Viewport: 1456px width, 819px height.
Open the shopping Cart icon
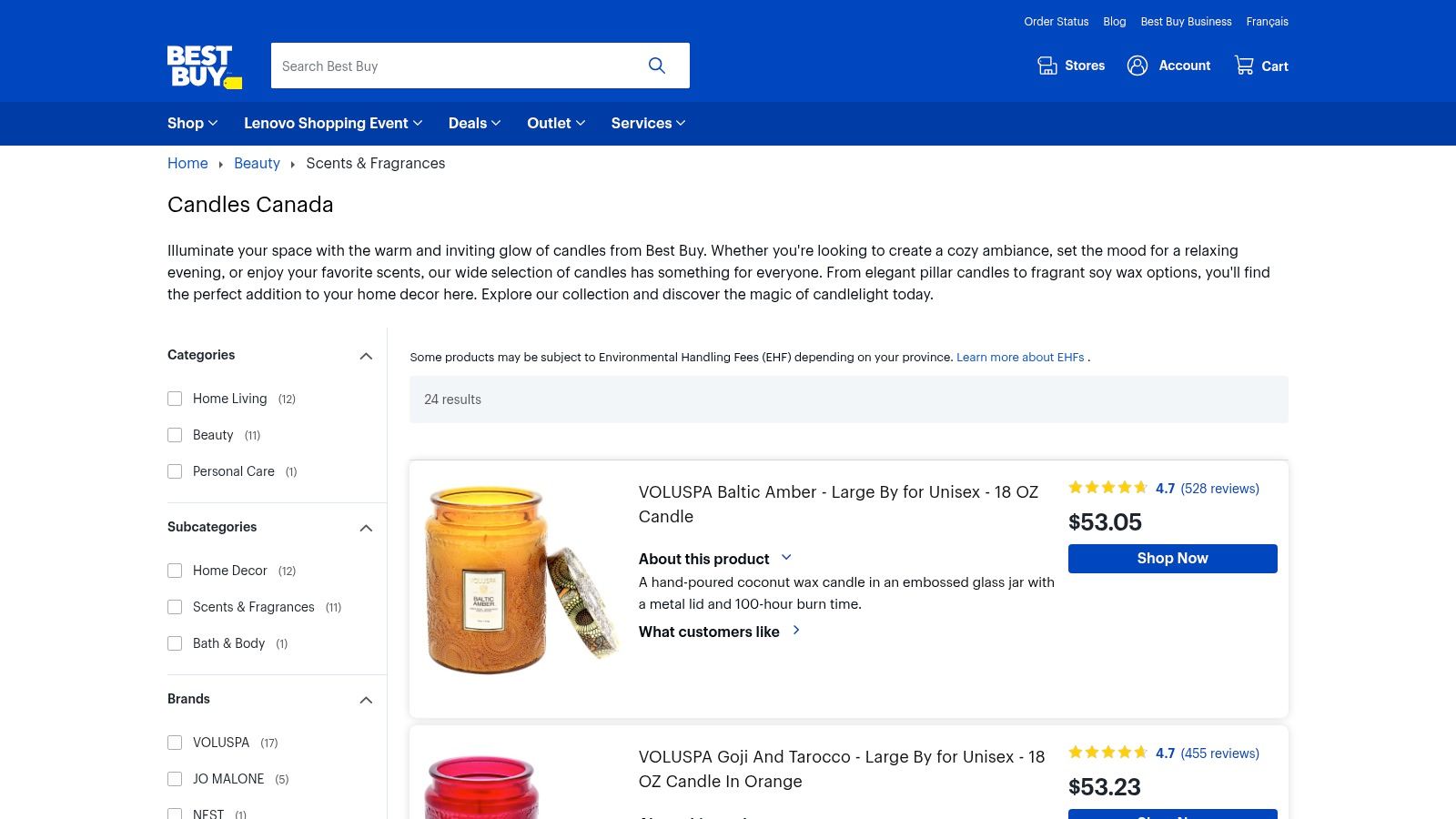click(x=1244, y=66)
